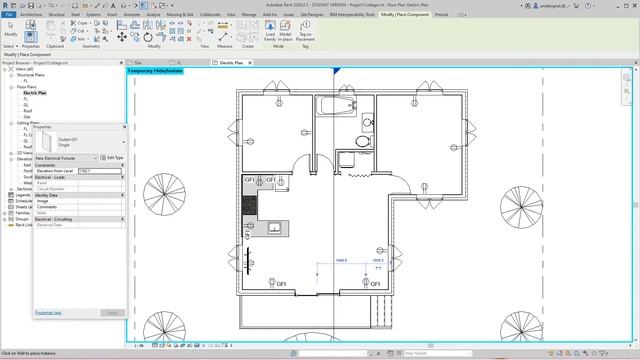This screenshot has height=360, width=640.
Task: Select the Move tool with four arrows
Action: (122, 38)
